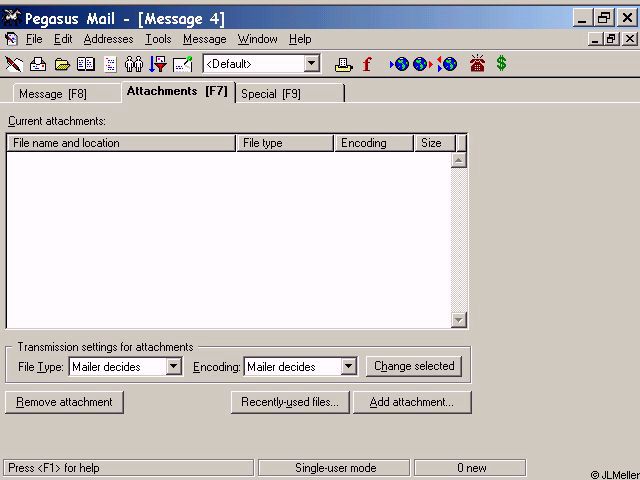
Task: Restore the inner Message 4 window
Action: coord(611,39)
